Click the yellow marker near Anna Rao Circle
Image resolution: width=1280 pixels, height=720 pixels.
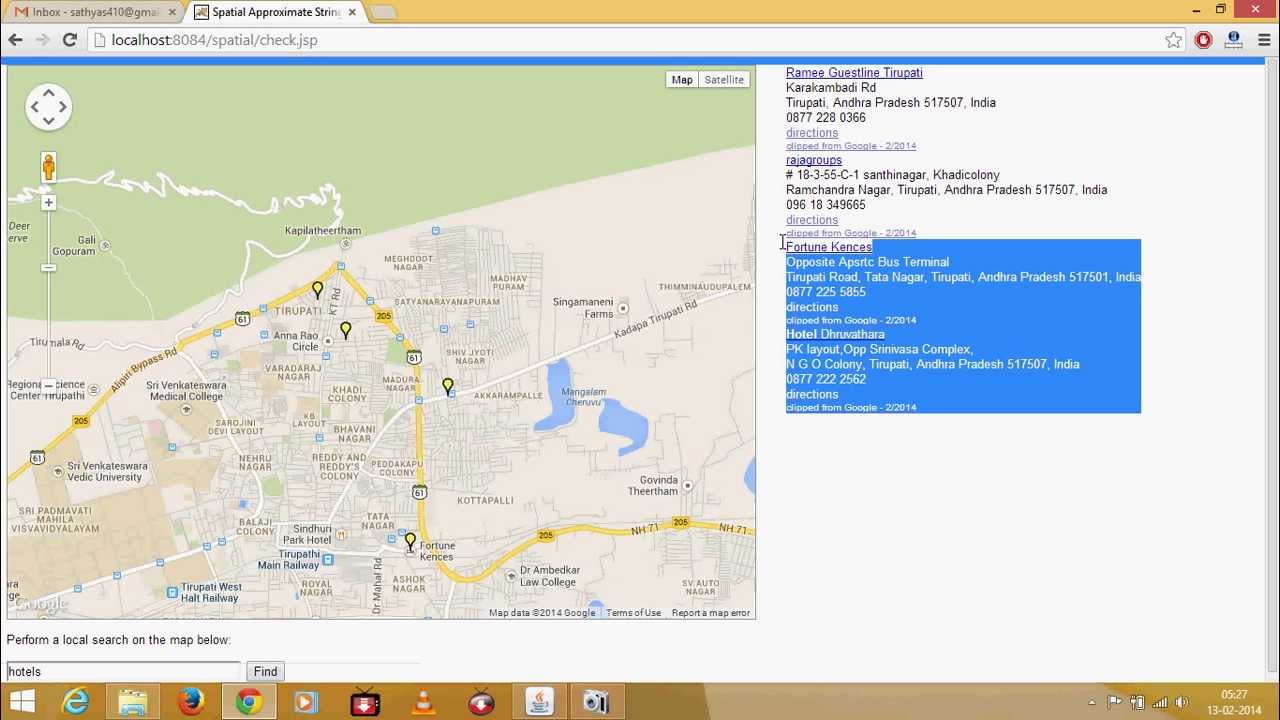tap(345, 329)
